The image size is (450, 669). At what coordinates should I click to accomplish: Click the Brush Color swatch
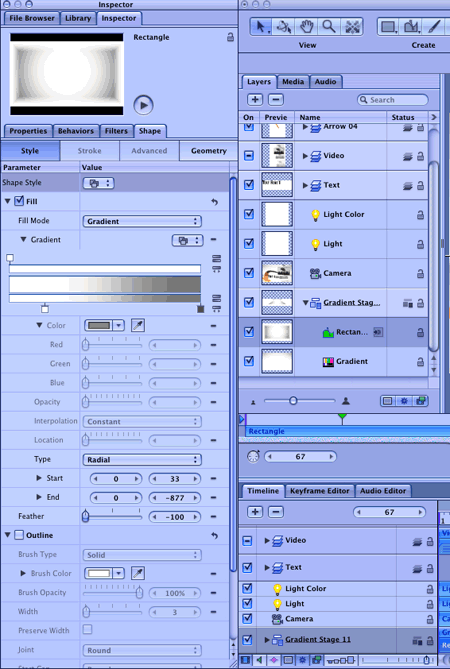[99, 573]
